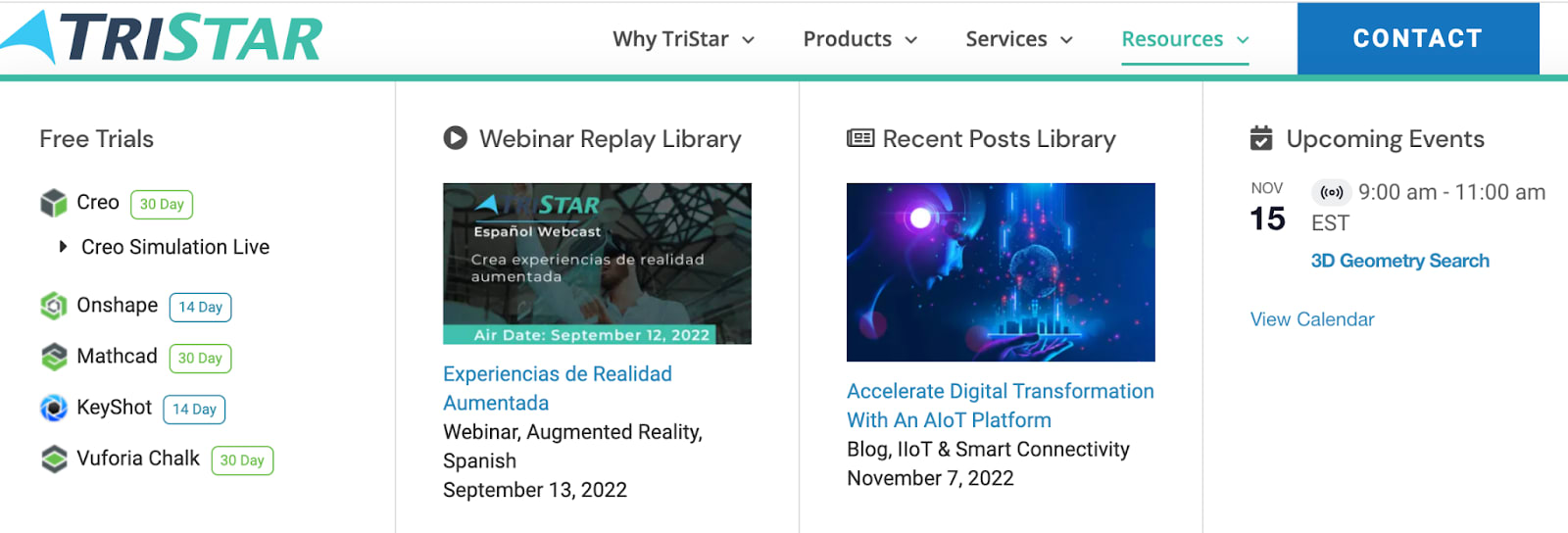Open the Onshape trial link
This screenshot has width=1568, height=533.
pos(118,305)
